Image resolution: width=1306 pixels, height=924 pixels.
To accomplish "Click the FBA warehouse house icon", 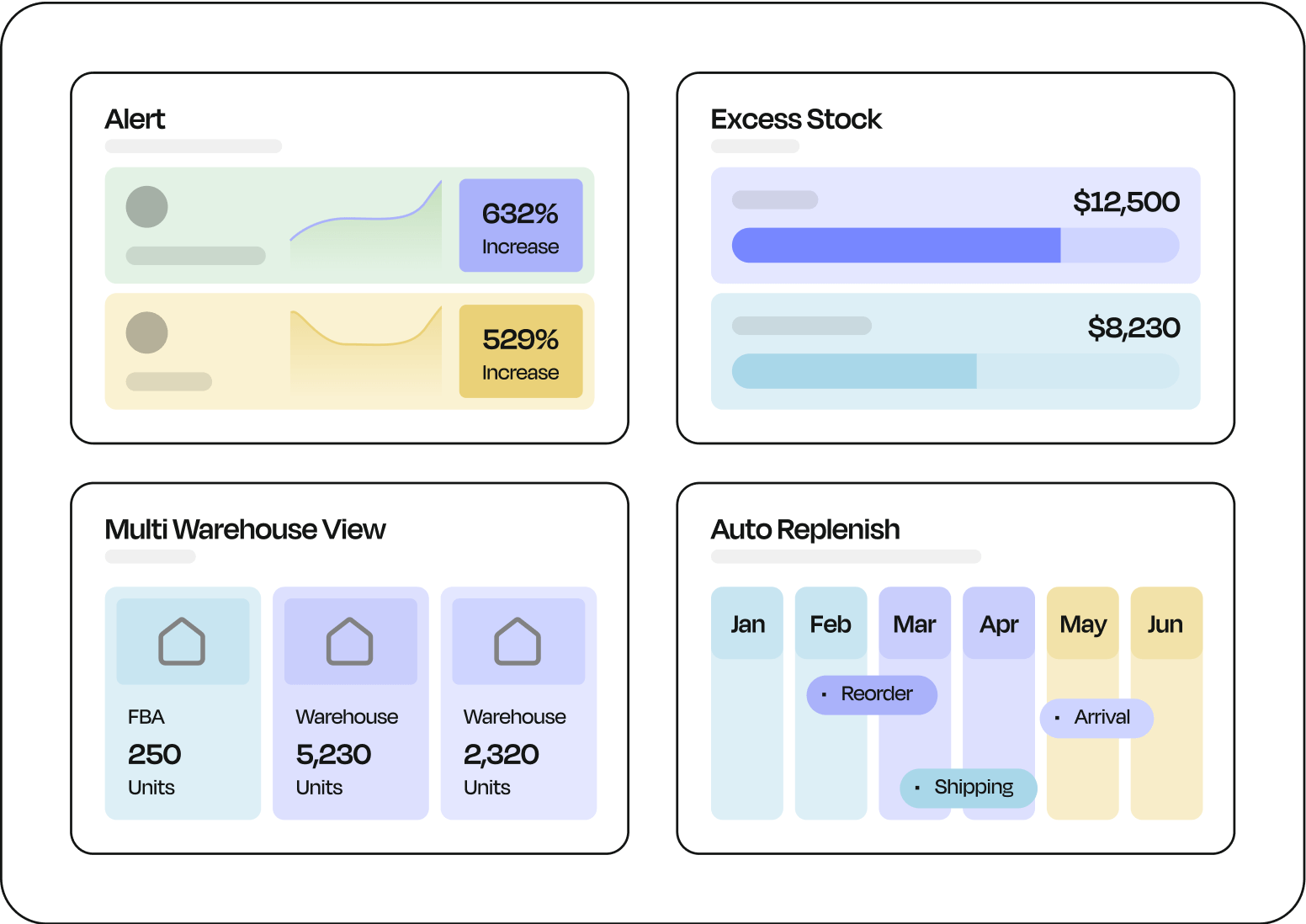I will pyautogui.click(x=182, y=641).
